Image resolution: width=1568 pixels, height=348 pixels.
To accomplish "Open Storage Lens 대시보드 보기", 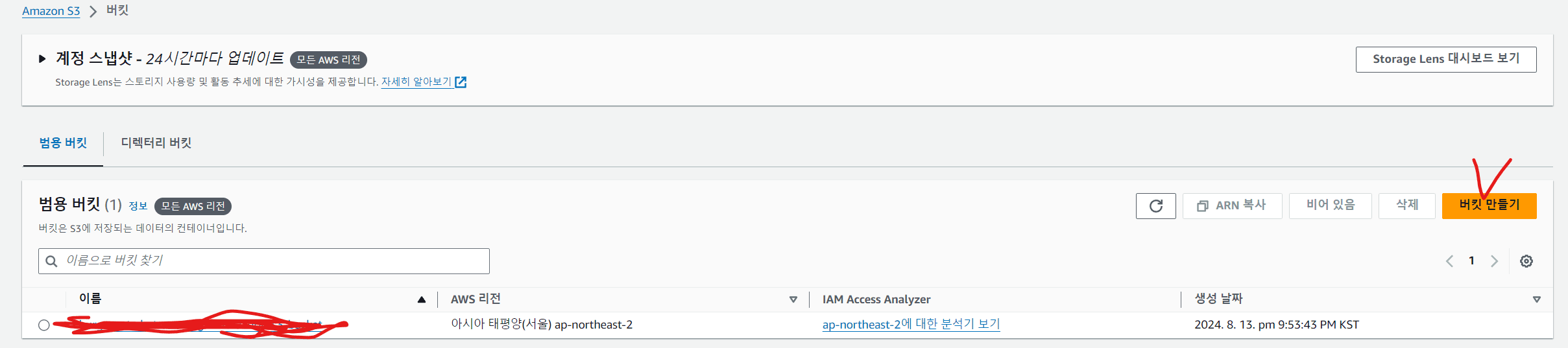I will (x=1445, y=59).
